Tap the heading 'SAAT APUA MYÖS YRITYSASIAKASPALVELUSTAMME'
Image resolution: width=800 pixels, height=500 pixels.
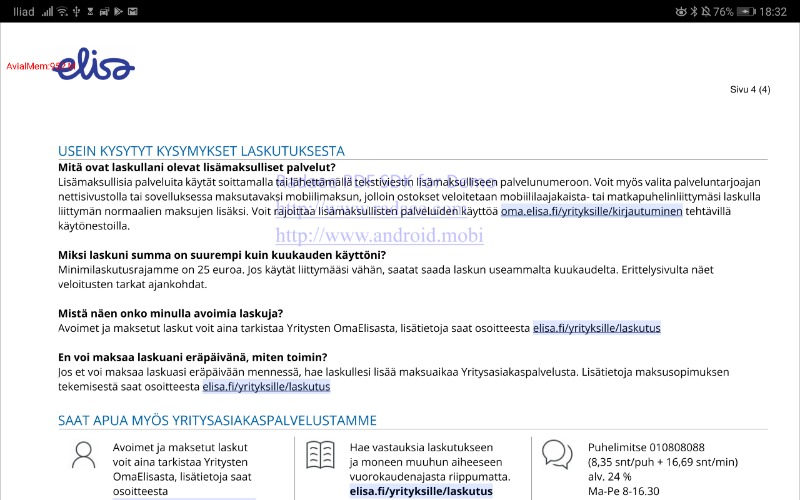pyautogui.click(x=217, y=420)
